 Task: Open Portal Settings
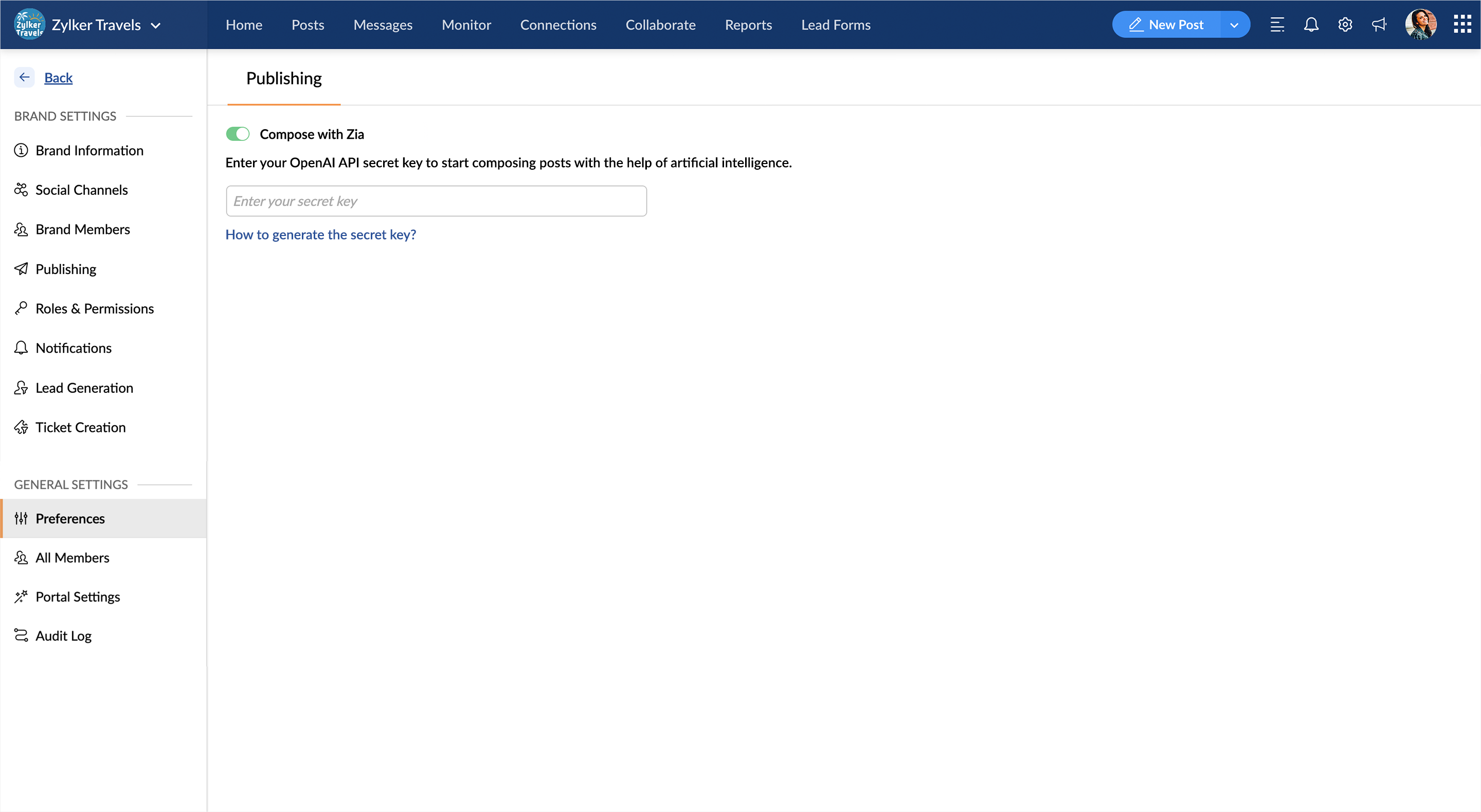78,597
